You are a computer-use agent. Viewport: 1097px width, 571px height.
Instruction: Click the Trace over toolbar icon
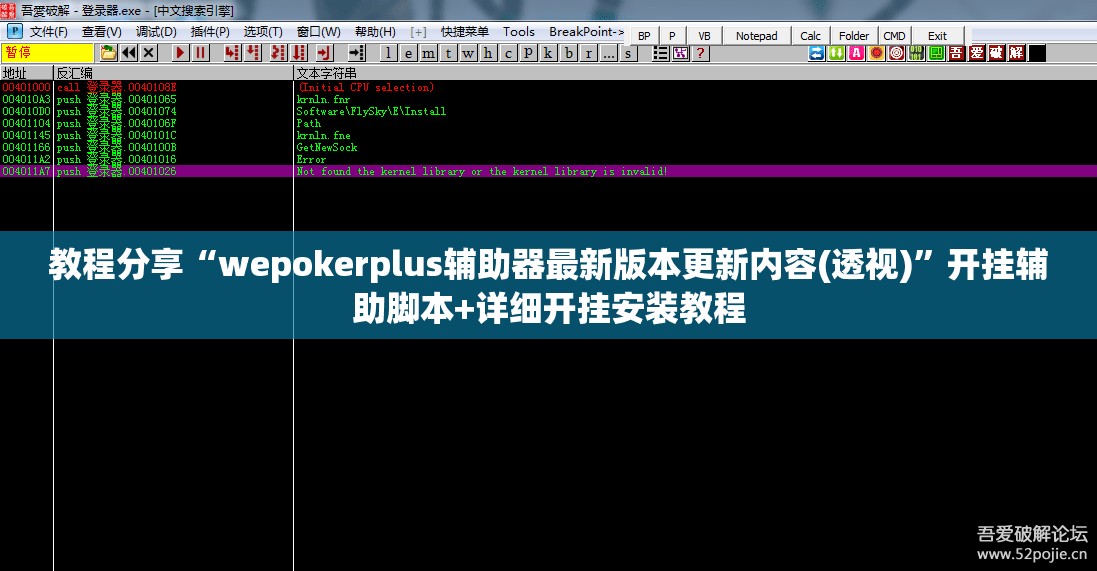(x=299, y=52)
